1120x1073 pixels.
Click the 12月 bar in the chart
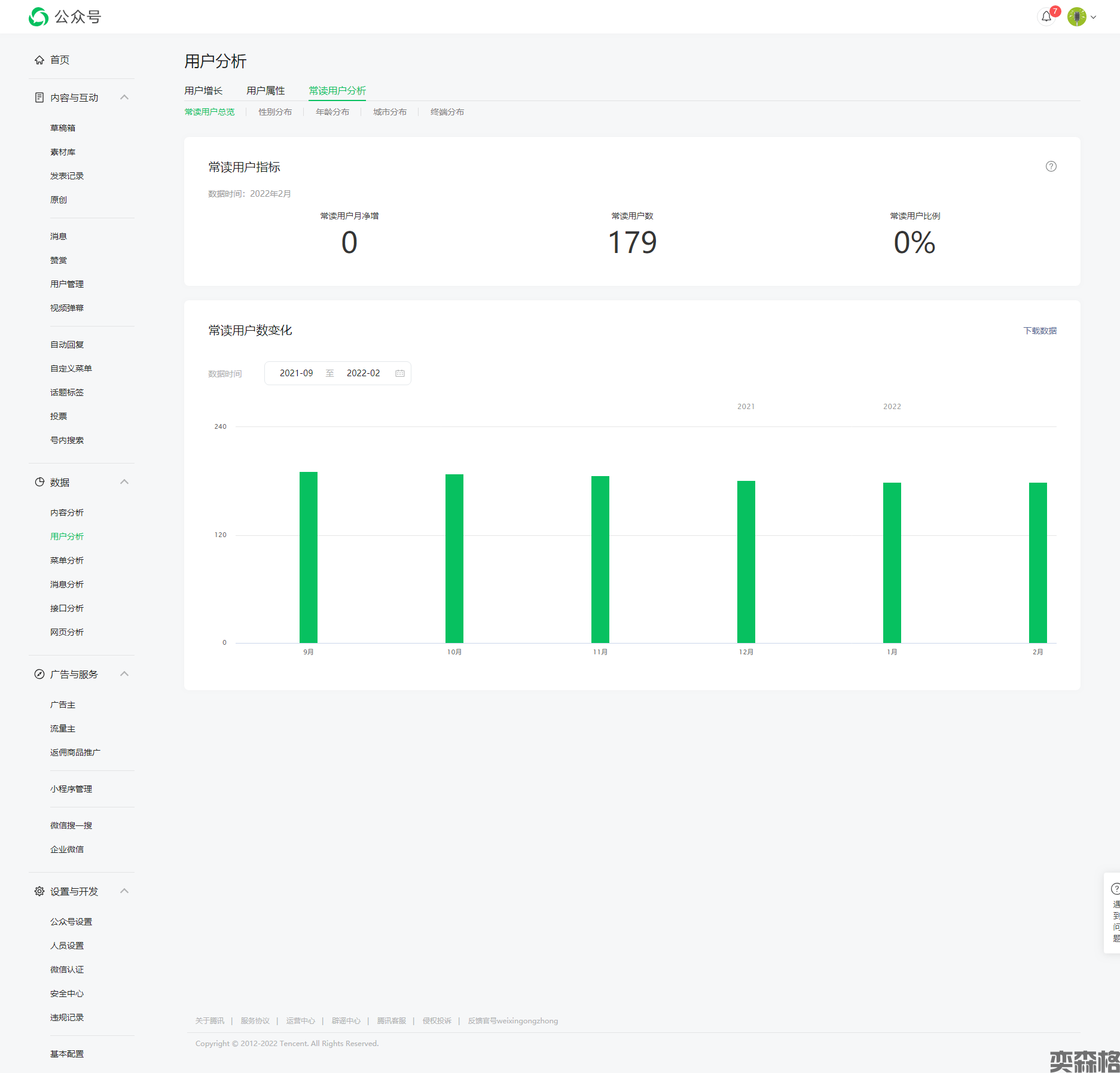(x=746, y=561)
